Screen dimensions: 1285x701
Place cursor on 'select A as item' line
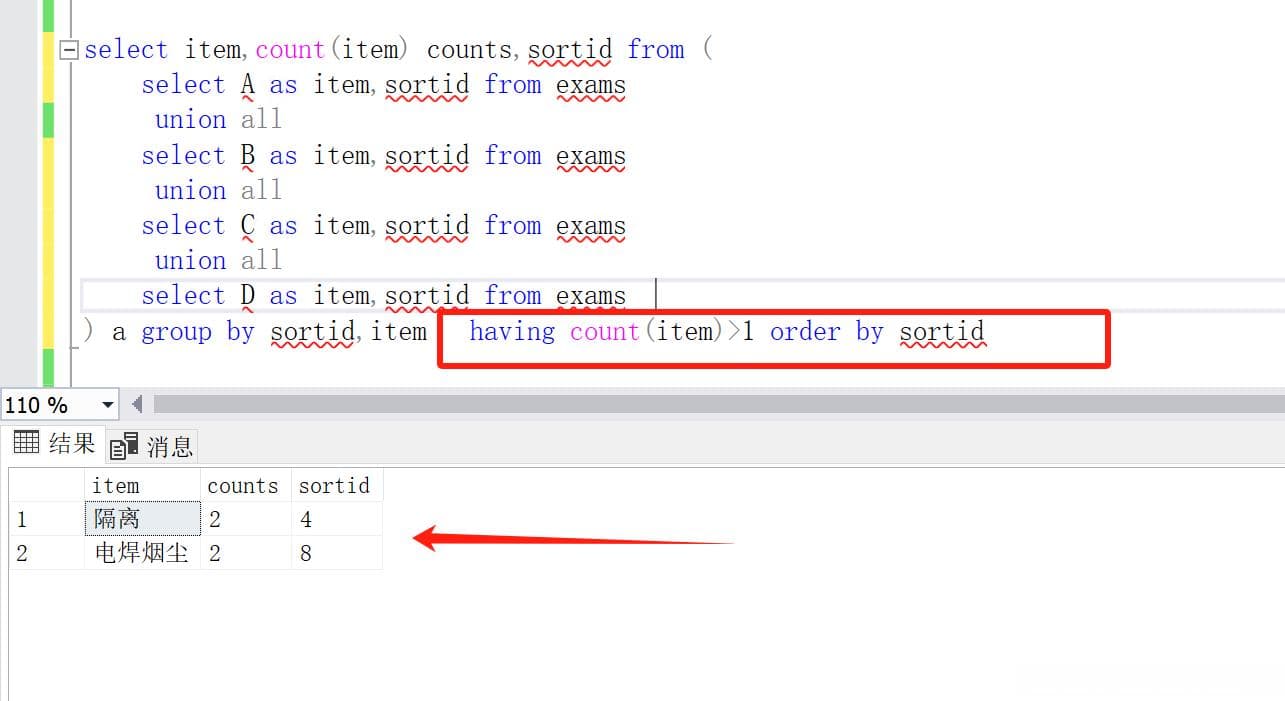click(x=384, y=86)
